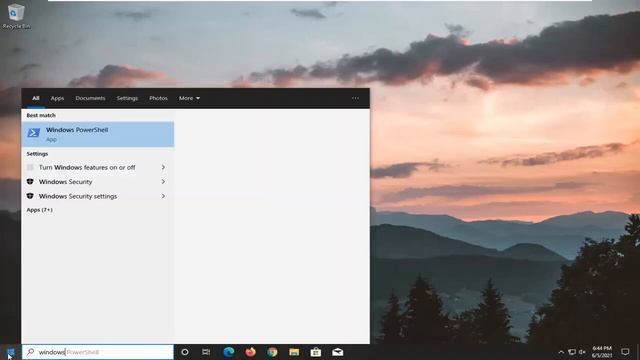Click the taskbar search input field
The height and width of the screenshot is (360, 640).
[98, 352]
